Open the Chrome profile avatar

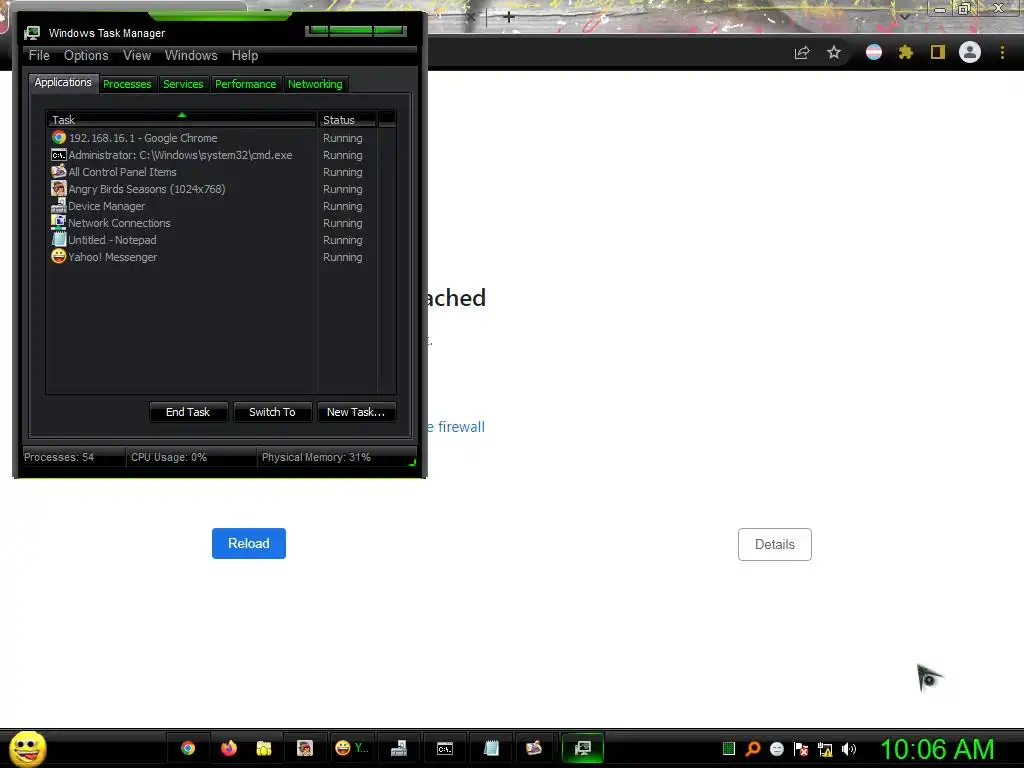970,52
